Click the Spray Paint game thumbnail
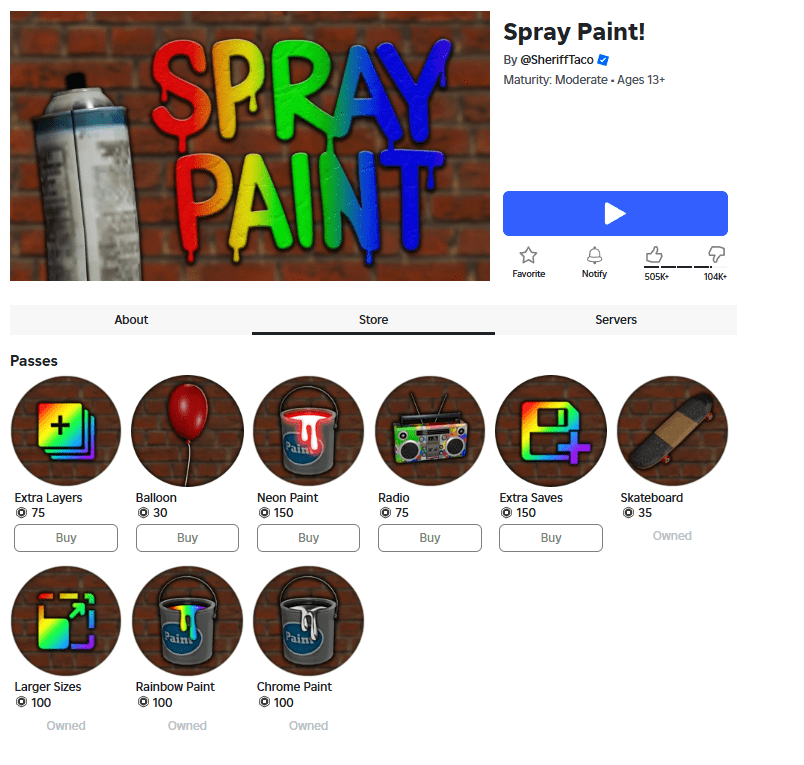Viewport: 804px width, 765px height. [250, 146]
